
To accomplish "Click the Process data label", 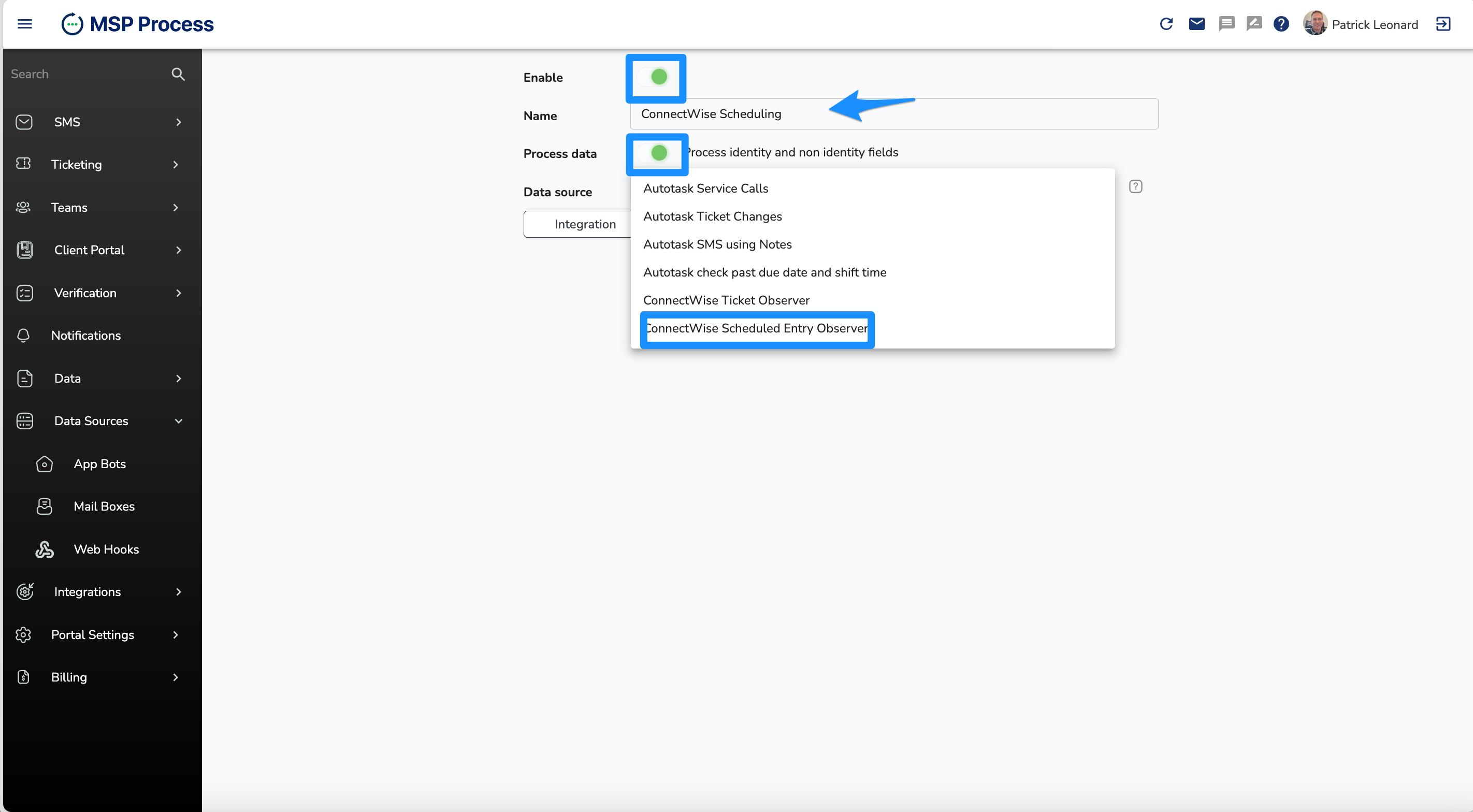I will [560, 154].
